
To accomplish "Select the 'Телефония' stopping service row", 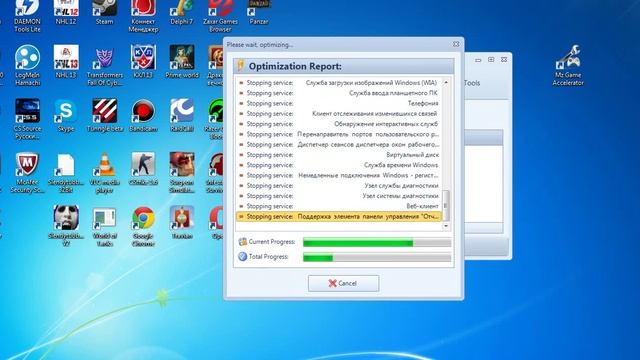I will [x=339, y=103].
